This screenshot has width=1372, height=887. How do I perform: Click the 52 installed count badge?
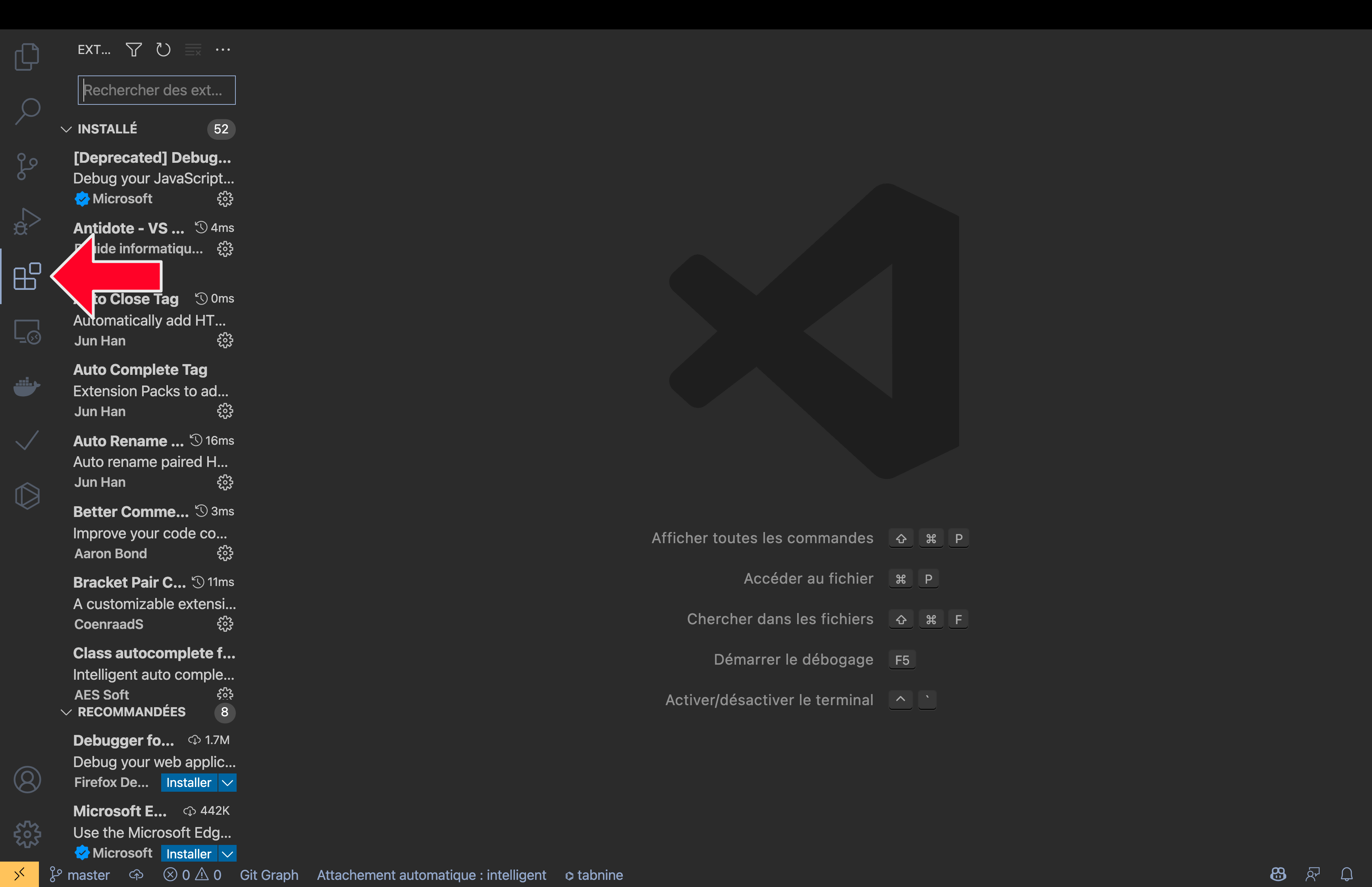pos(221,129)
